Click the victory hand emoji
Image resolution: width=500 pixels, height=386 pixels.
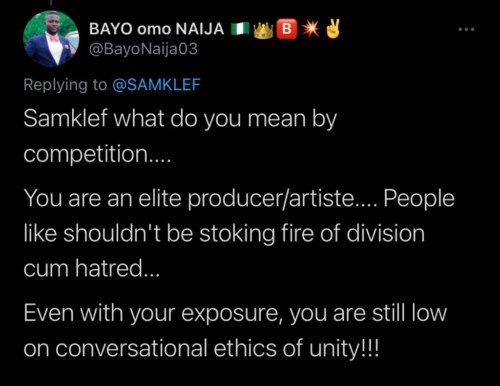pos(333,29)
